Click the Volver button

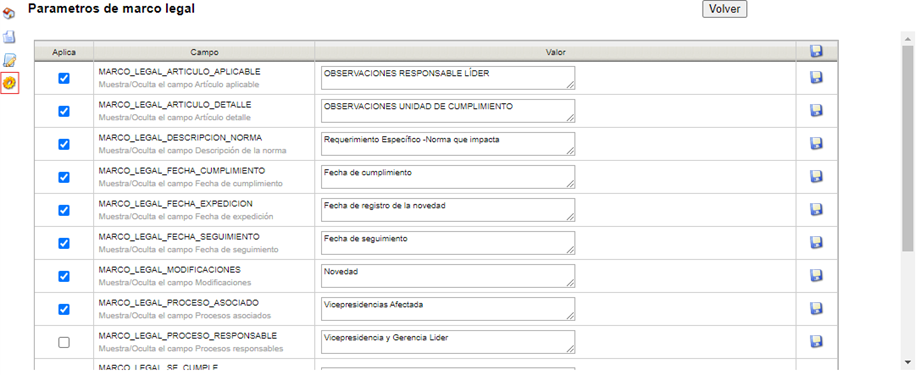coord(725,9)
